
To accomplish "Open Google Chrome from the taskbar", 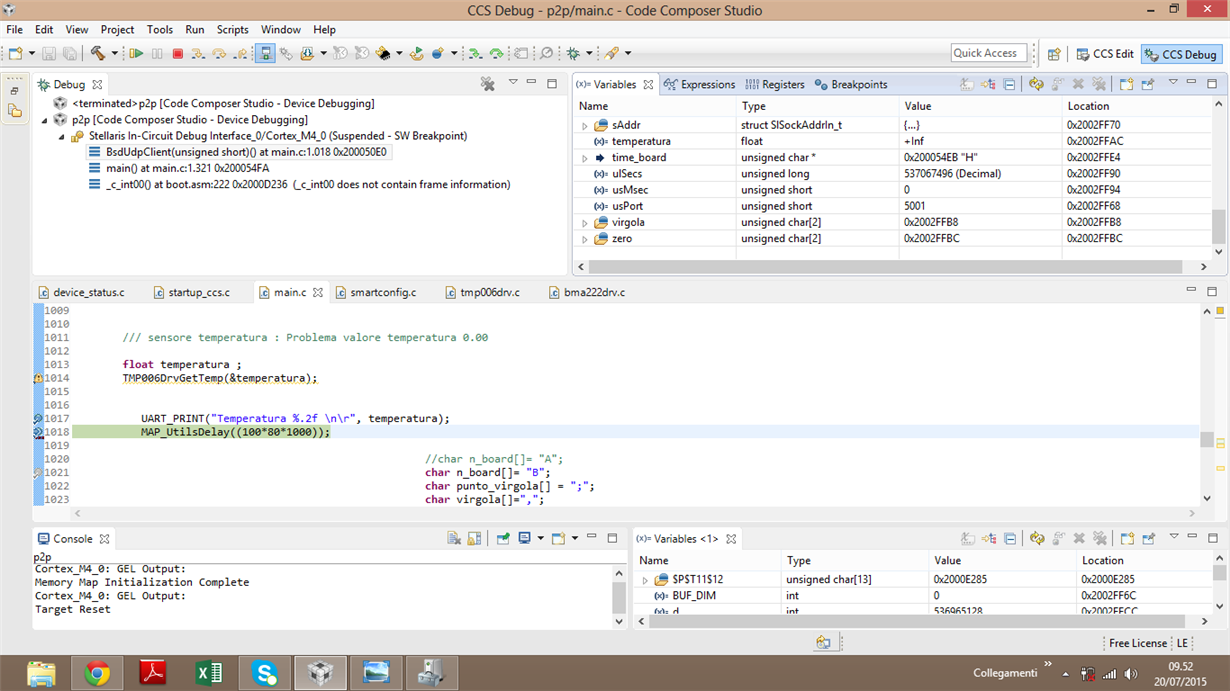I will click(x=97, y=673).
